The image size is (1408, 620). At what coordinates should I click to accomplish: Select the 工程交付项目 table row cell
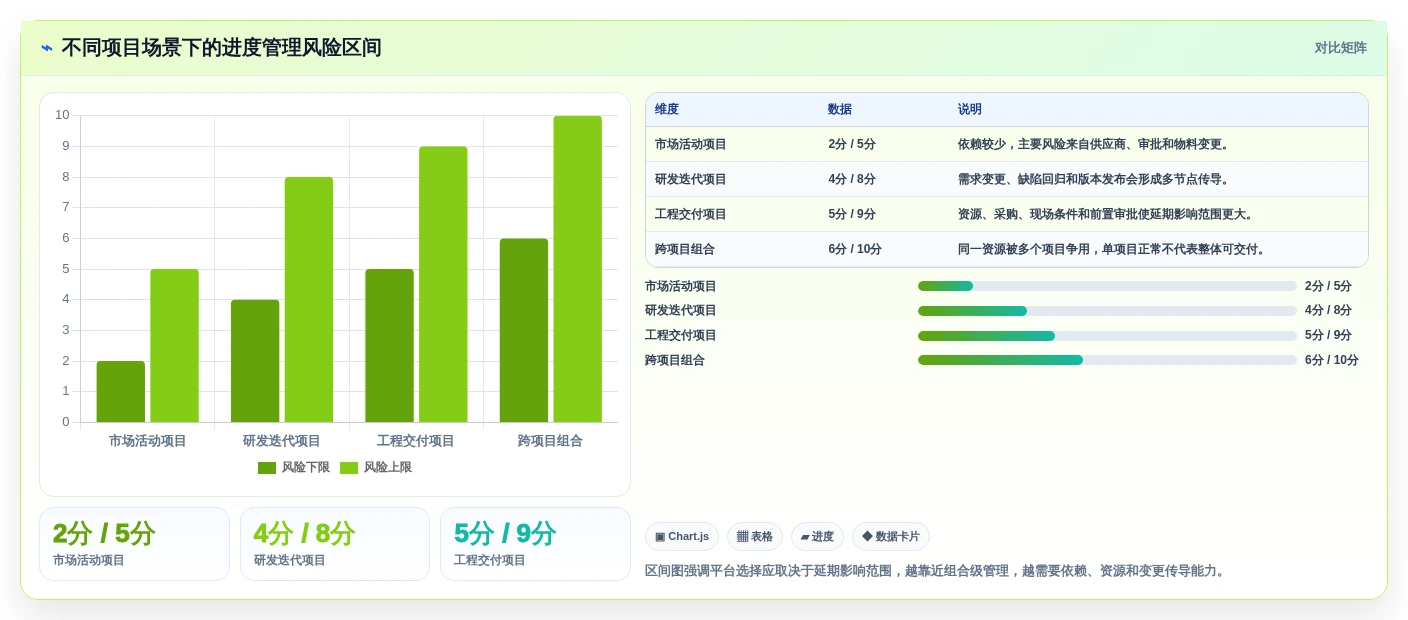(691, 214)
